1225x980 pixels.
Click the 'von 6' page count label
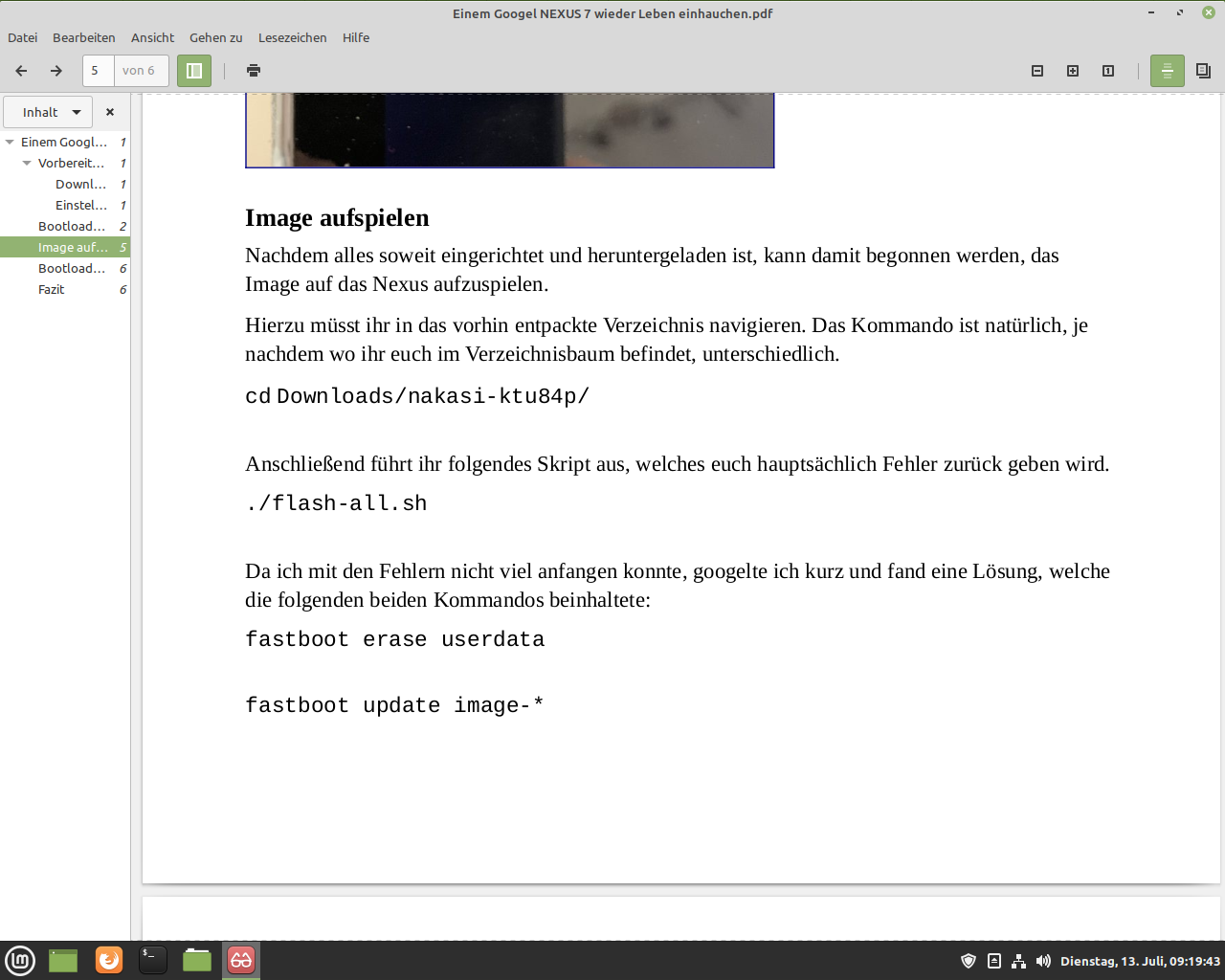coord(139,71)
